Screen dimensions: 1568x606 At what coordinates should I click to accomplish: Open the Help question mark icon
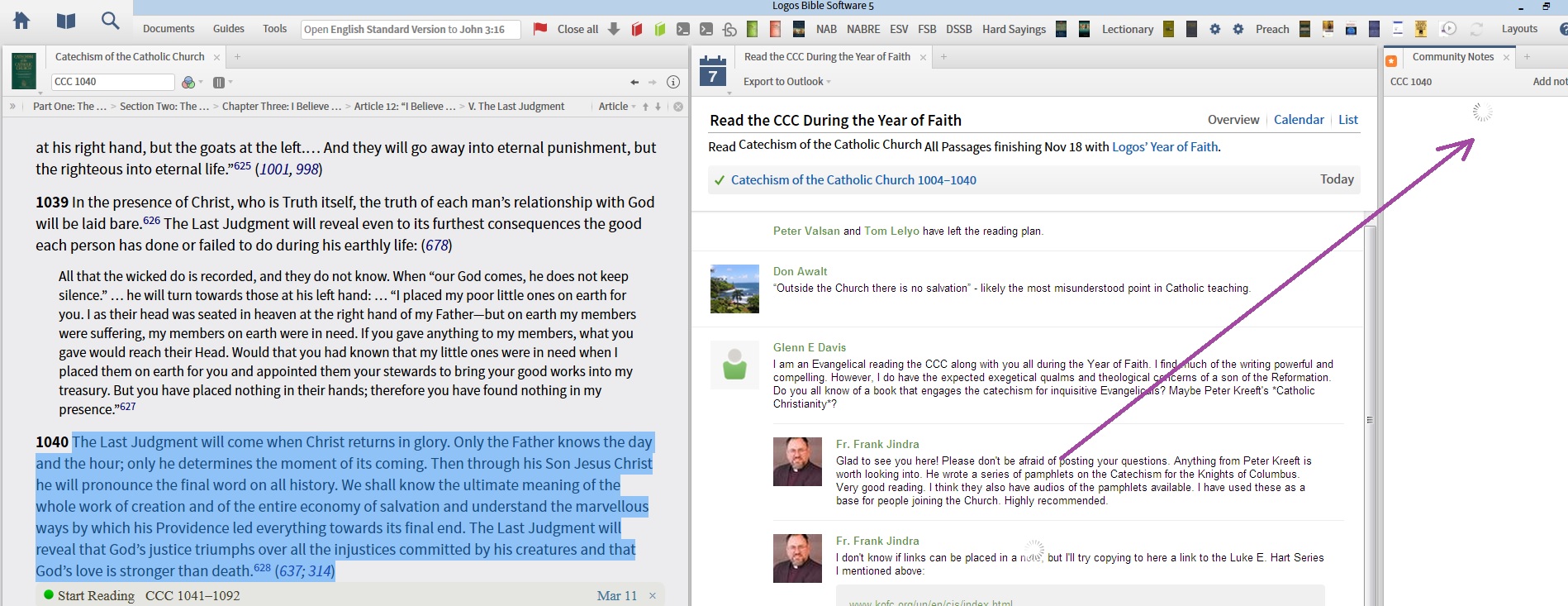pos(1563,29)
